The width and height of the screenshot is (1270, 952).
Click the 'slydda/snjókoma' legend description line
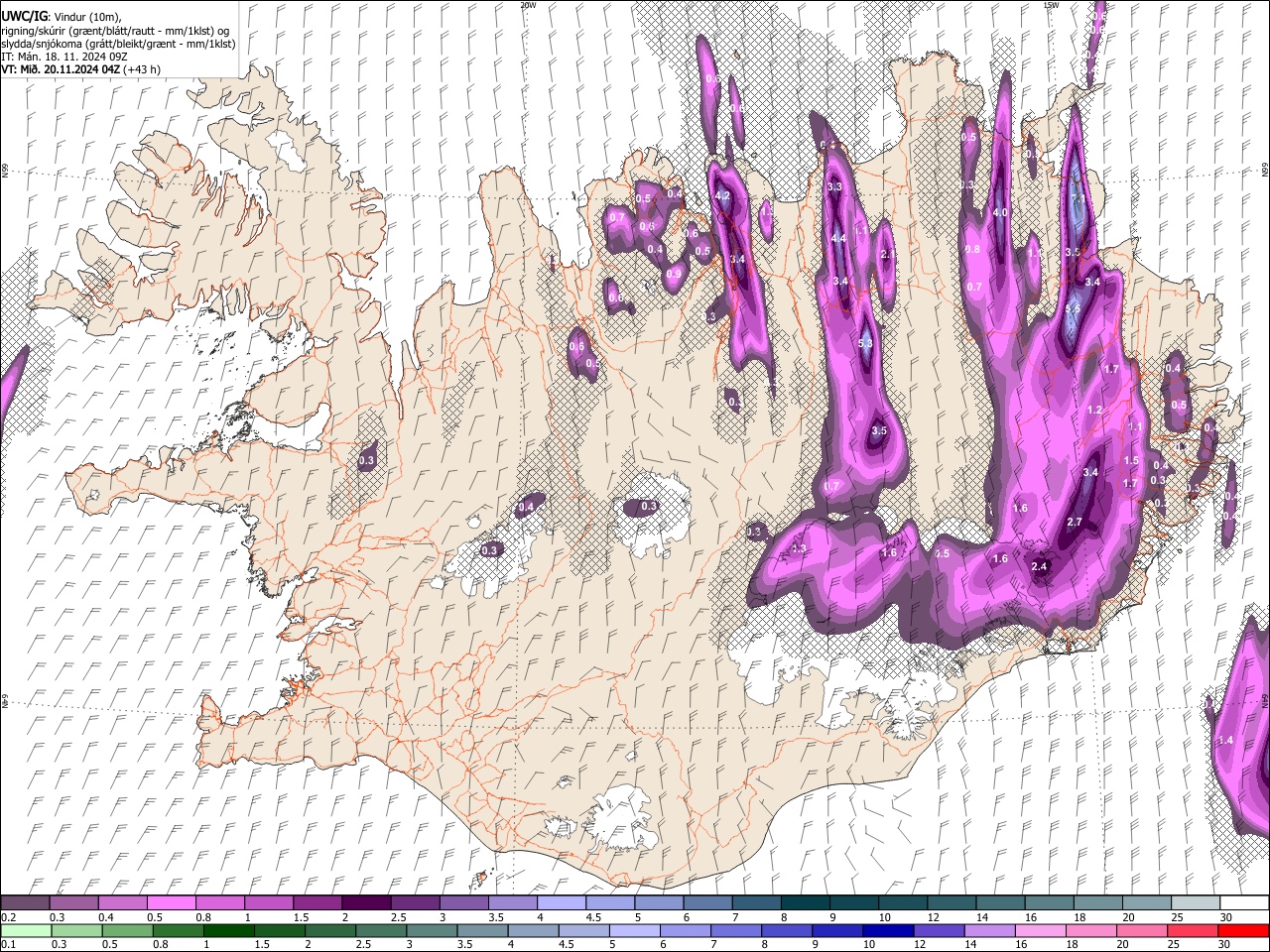click(x=118, y=44)
